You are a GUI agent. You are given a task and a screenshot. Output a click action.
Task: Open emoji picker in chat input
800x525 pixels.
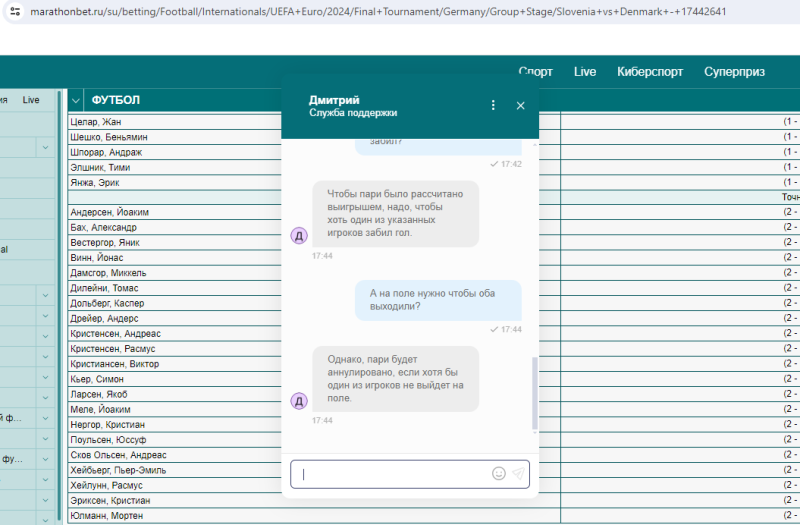pyautogui.click(x=498, y=474)
